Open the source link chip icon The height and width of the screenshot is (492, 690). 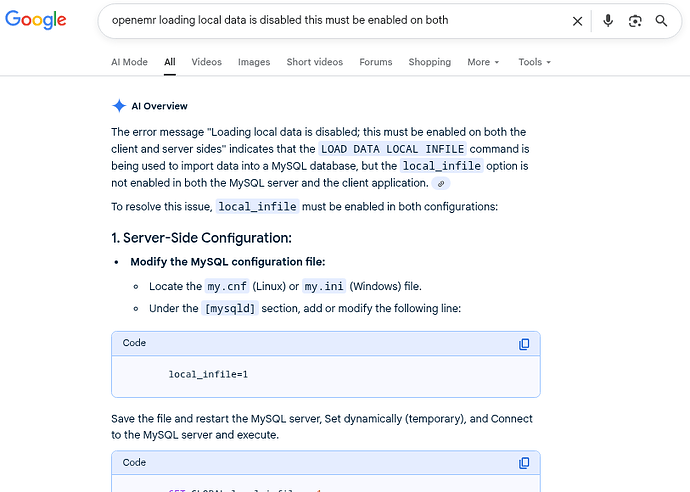tap(441, 184)
